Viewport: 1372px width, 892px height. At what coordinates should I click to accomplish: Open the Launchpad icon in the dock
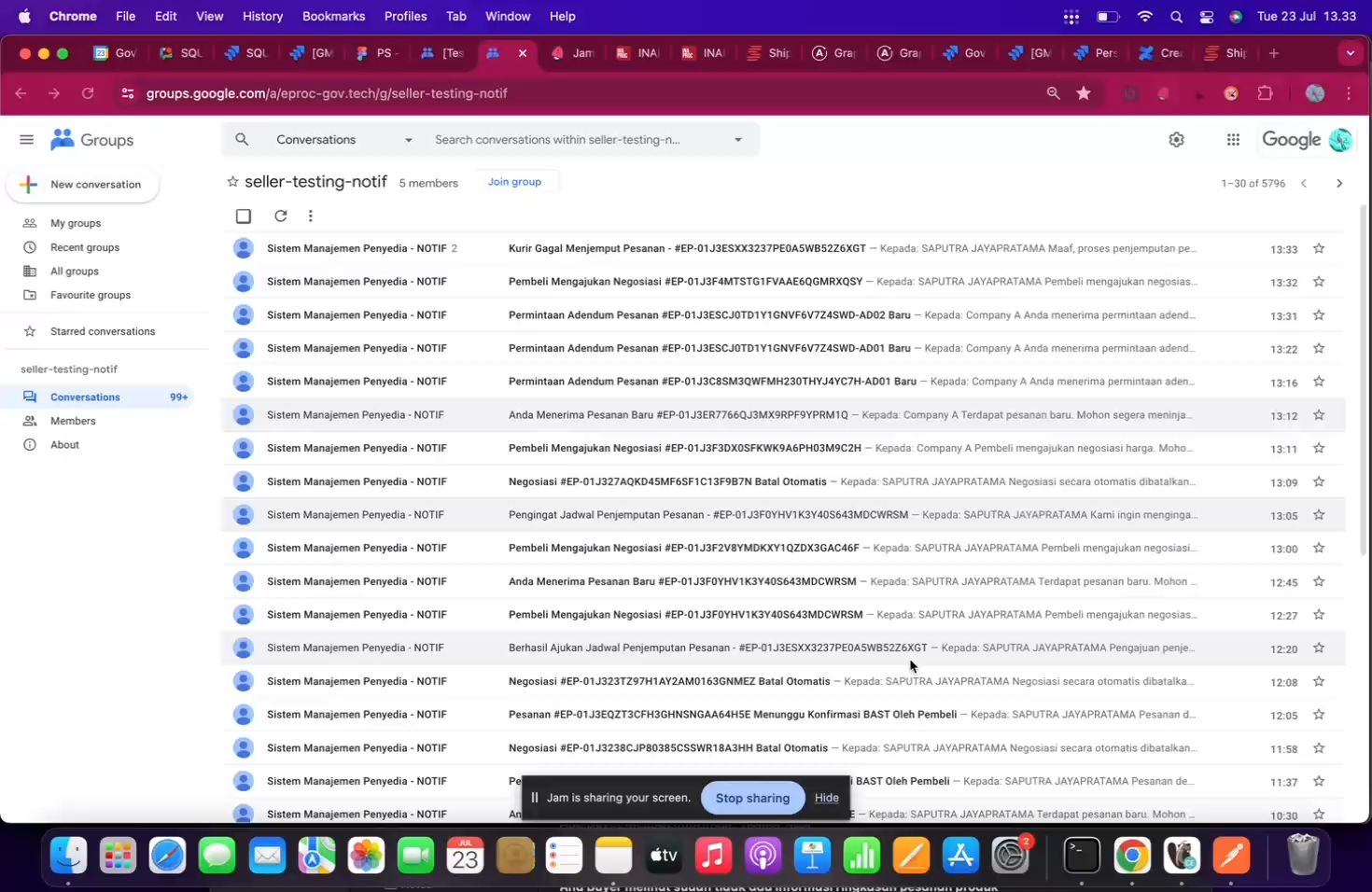pyautogui.click(x=116, y=854)
